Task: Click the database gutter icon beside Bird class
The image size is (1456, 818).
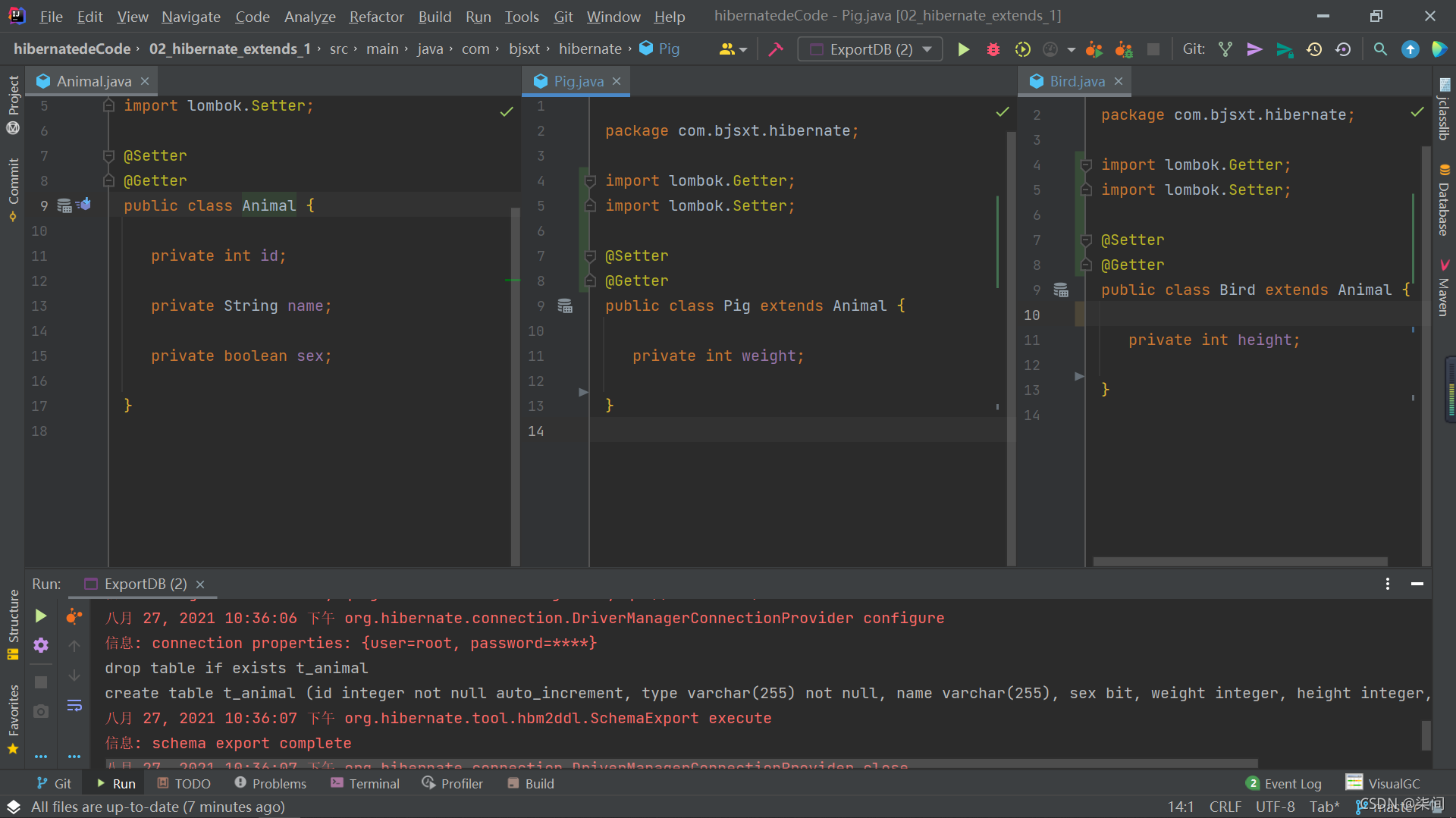Action: click(x=1061, y=290)
